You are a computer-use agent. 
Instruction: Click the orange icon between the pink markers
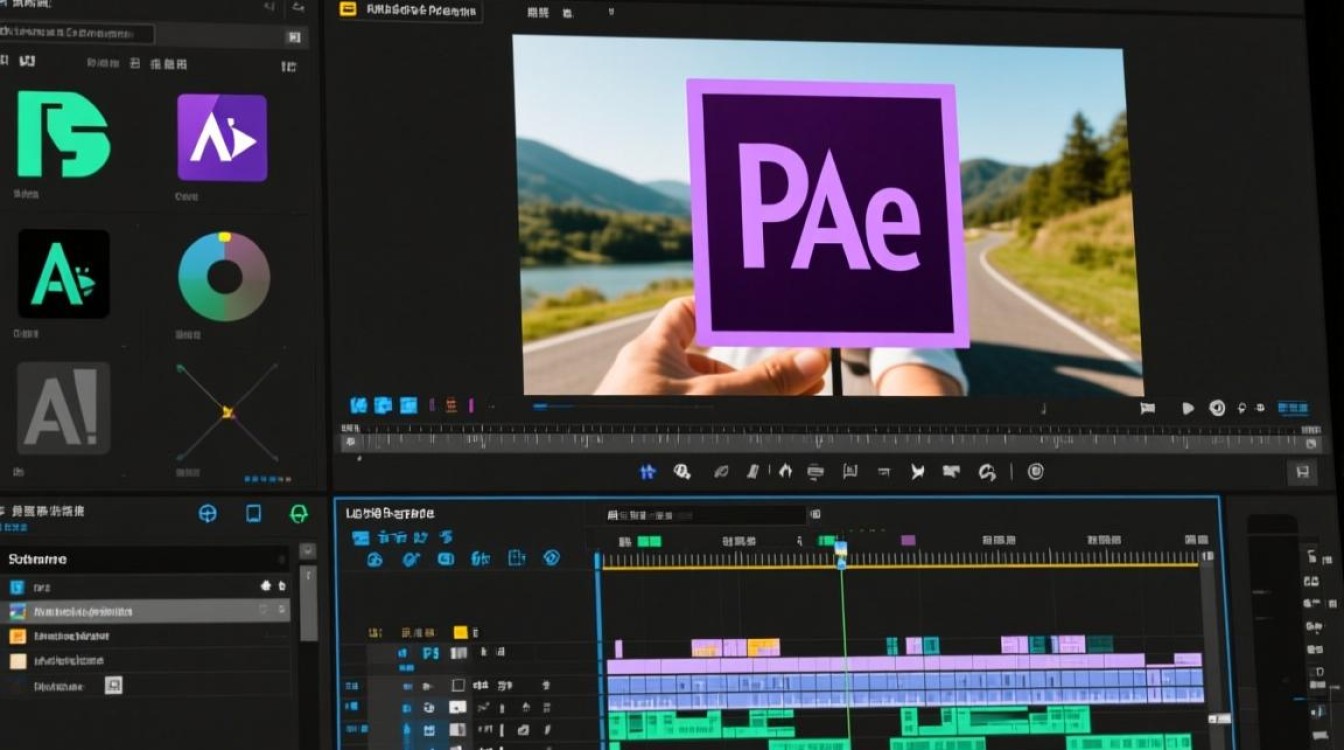(451, 406)
